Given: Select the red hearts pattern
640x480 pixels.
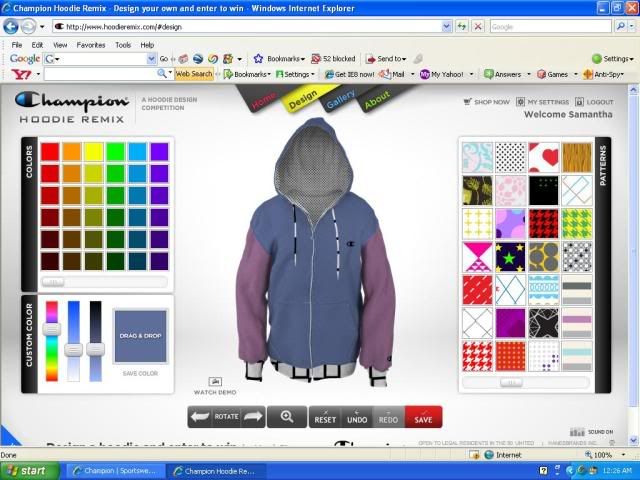Looking at the screenshot, I should pyautogui.click(x=543, y=157).
